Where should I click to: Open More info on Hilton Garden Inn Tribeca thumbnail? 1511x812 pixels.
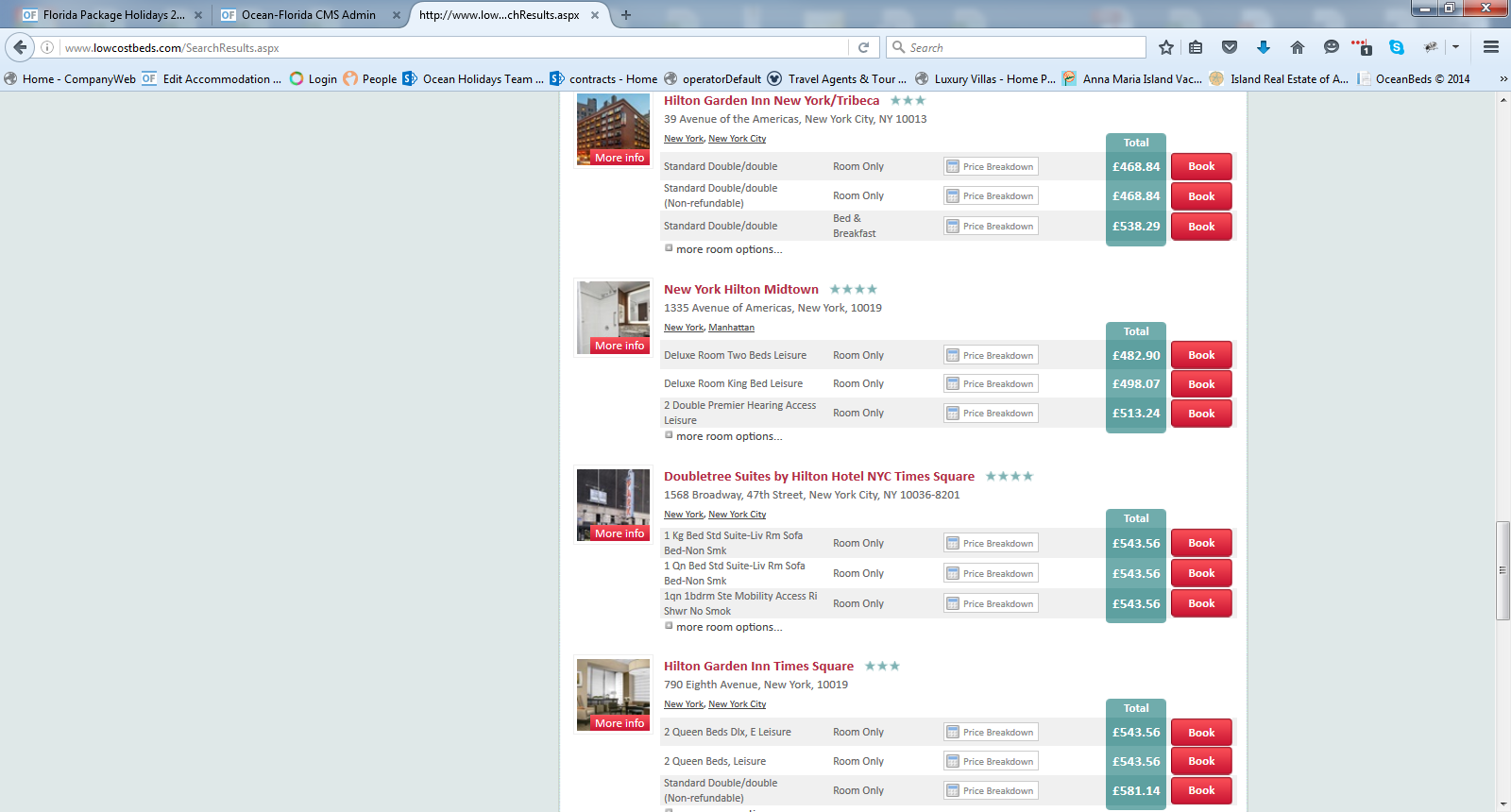click(620, 158)
